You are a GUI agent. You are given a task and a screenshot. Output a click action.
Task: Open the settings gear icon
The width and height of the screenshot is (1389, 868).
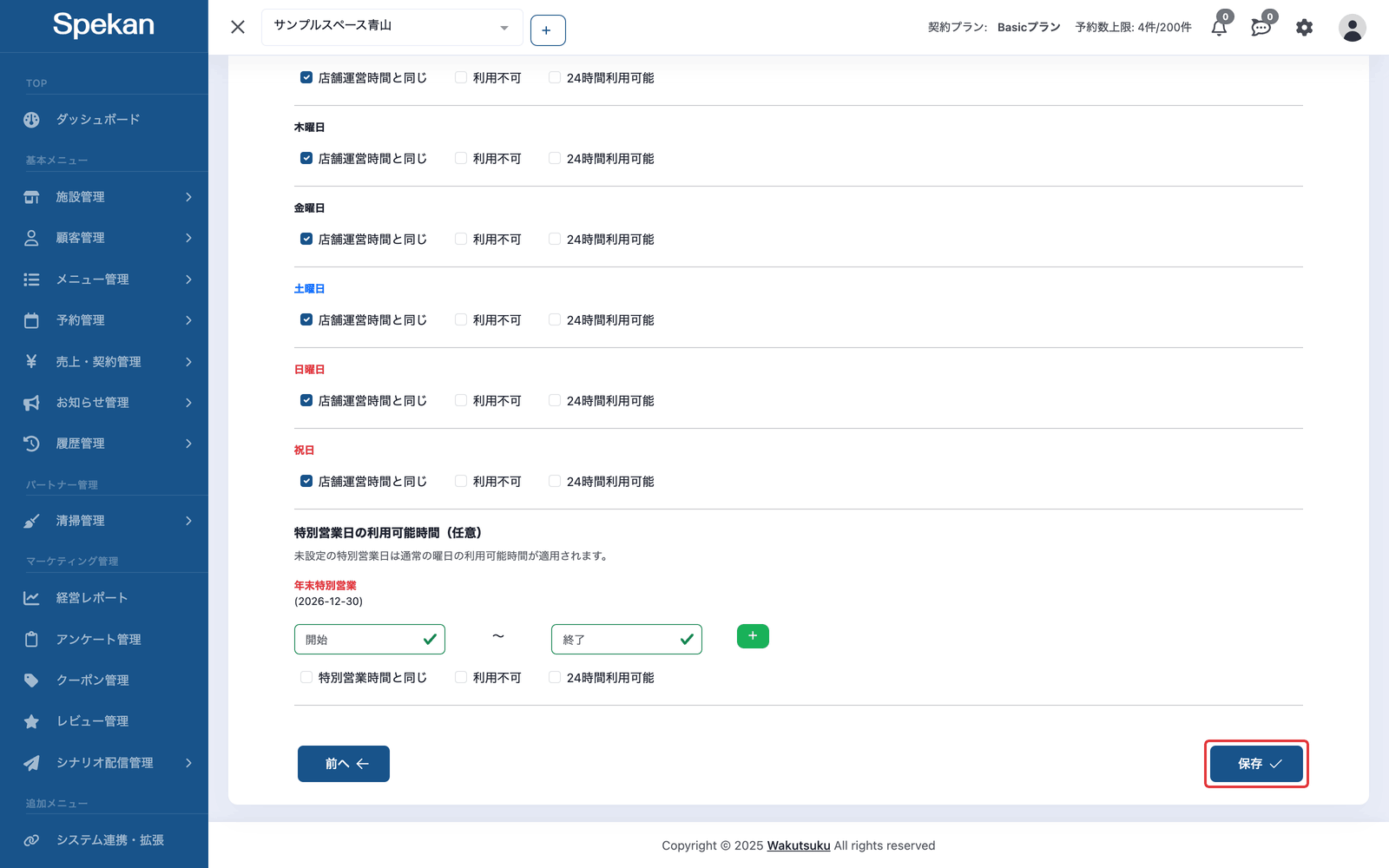[1304, 28]
